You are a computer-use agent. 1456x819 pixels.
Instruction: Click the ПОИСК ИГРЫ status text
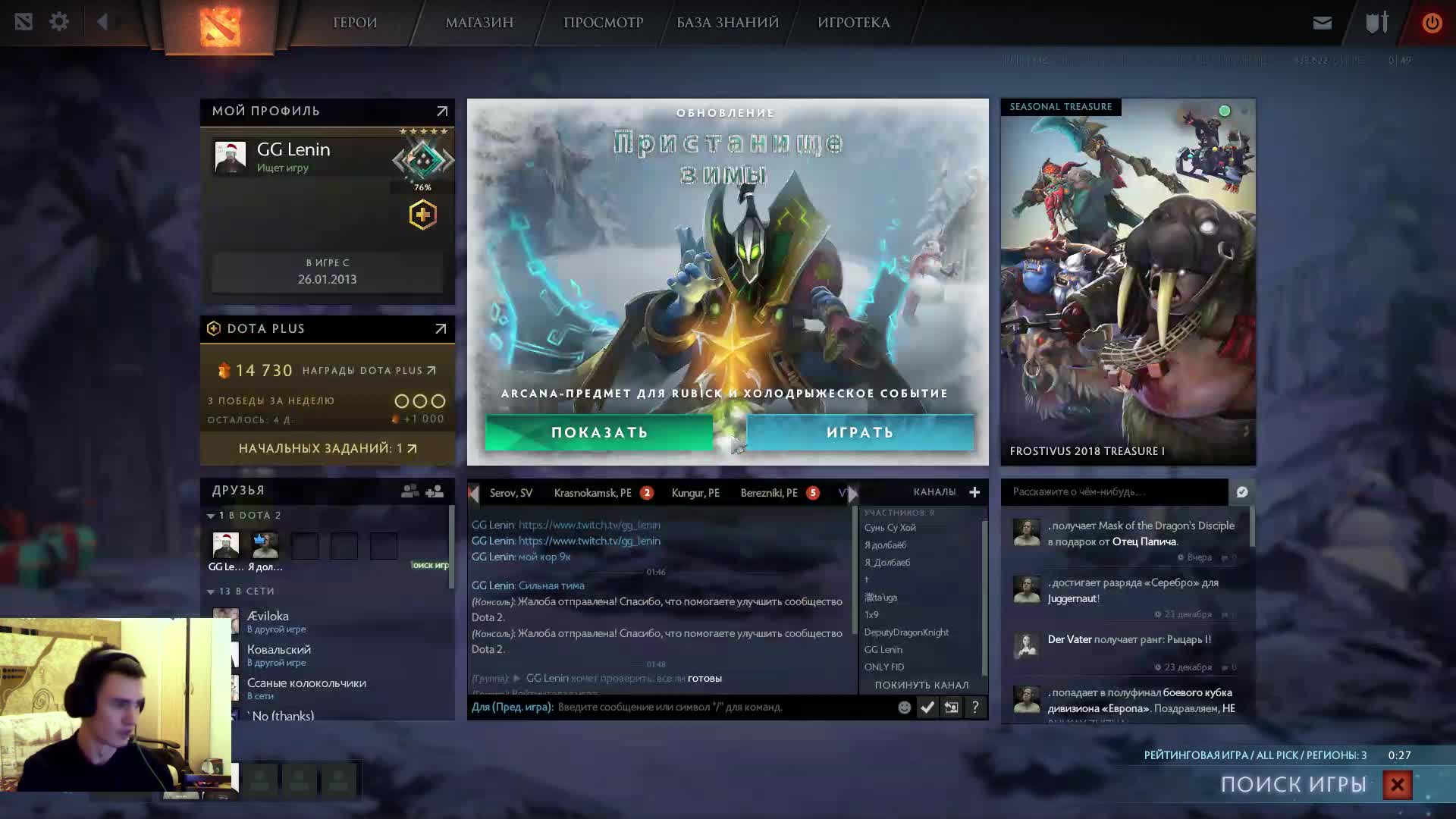(1293, 785)
